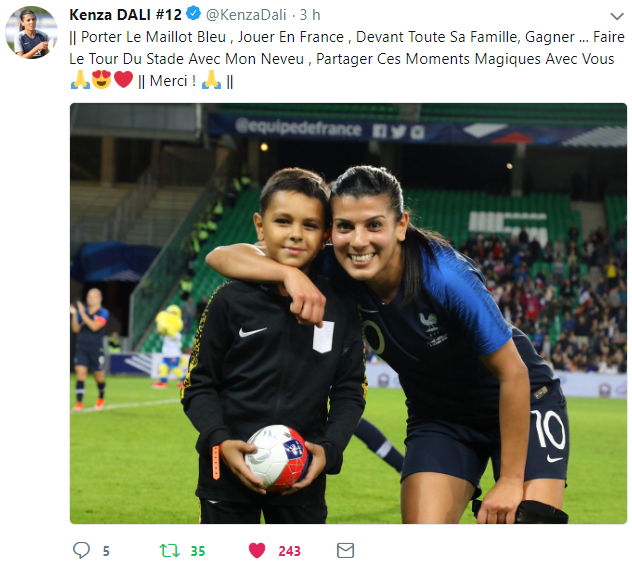Click the @KenzaDali handle
The width and height of the screenshot is (632, 566).
click(x=246, y=15)
